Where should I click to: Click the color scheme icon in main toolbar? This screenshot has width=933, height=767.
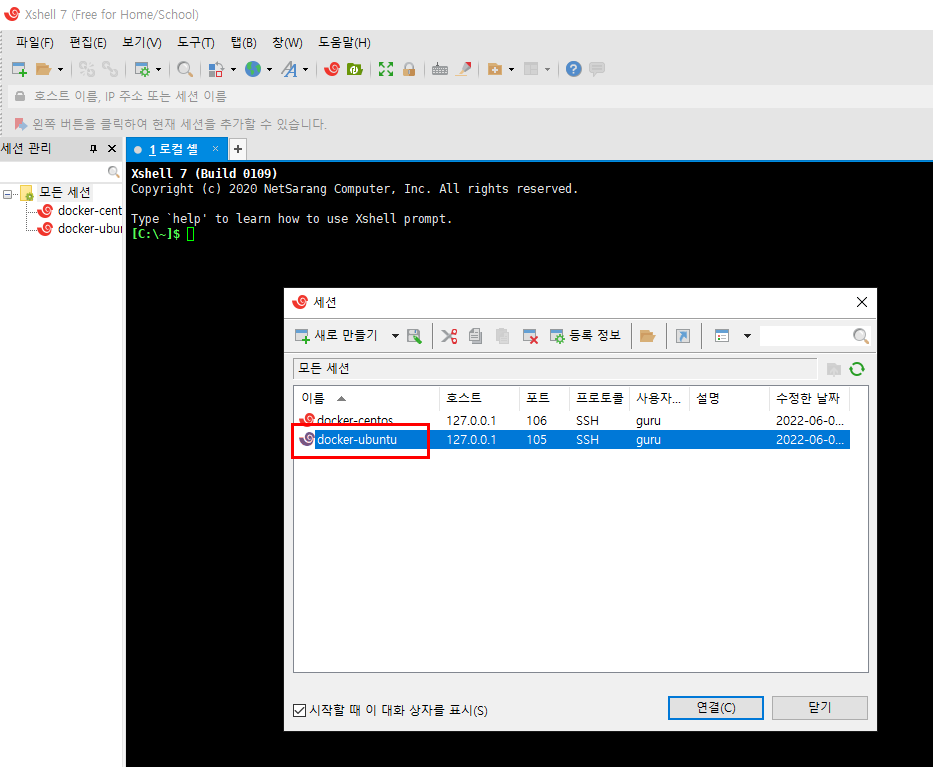pos(217,69)
